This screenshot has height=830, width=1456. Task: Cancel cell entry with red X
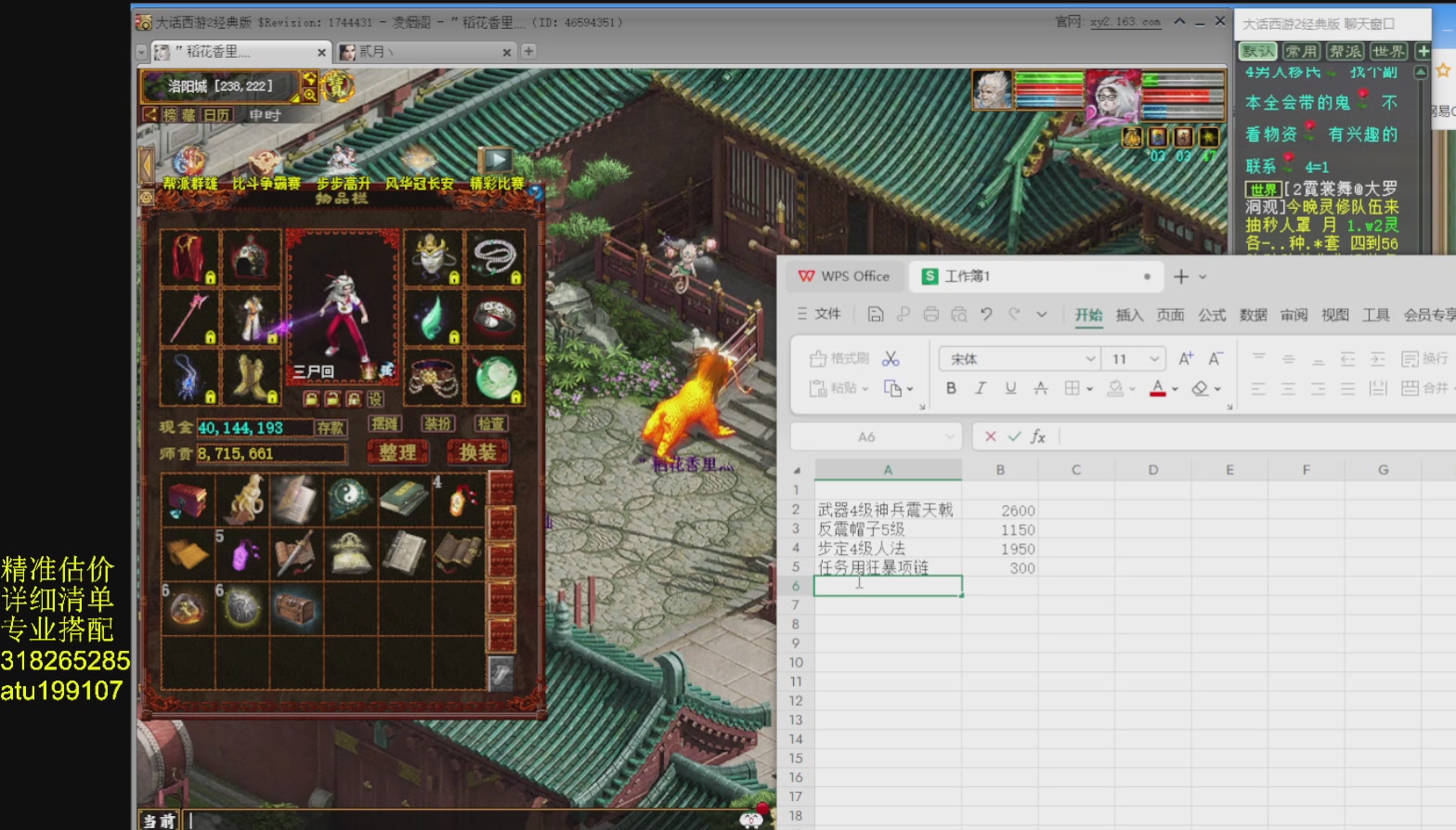[990, 436]
